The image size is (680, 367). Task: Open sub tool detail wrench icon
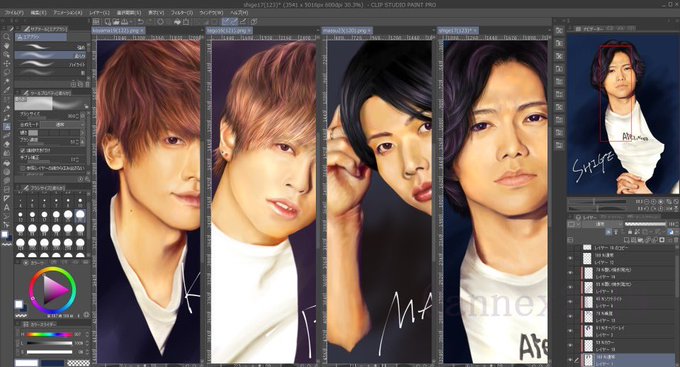click(x=87, y=178)
